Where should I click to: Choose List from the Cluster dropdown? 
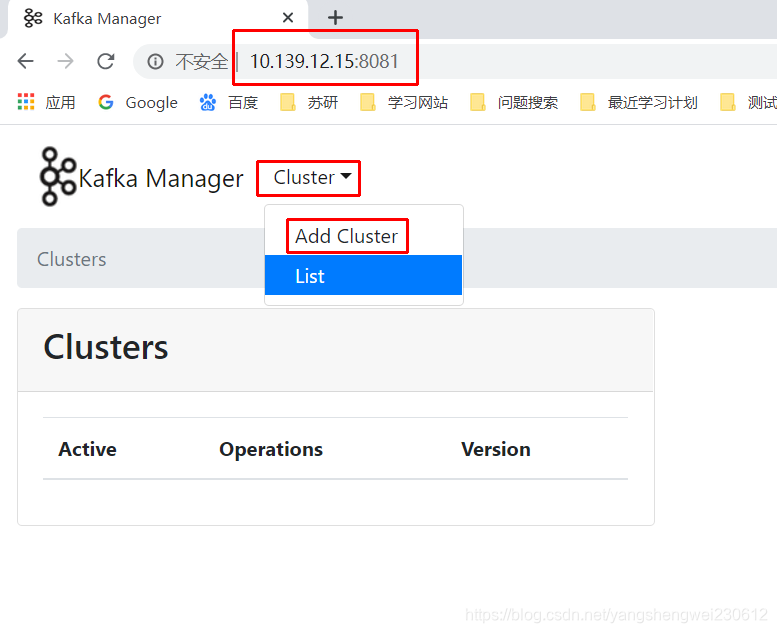point(363,276)
